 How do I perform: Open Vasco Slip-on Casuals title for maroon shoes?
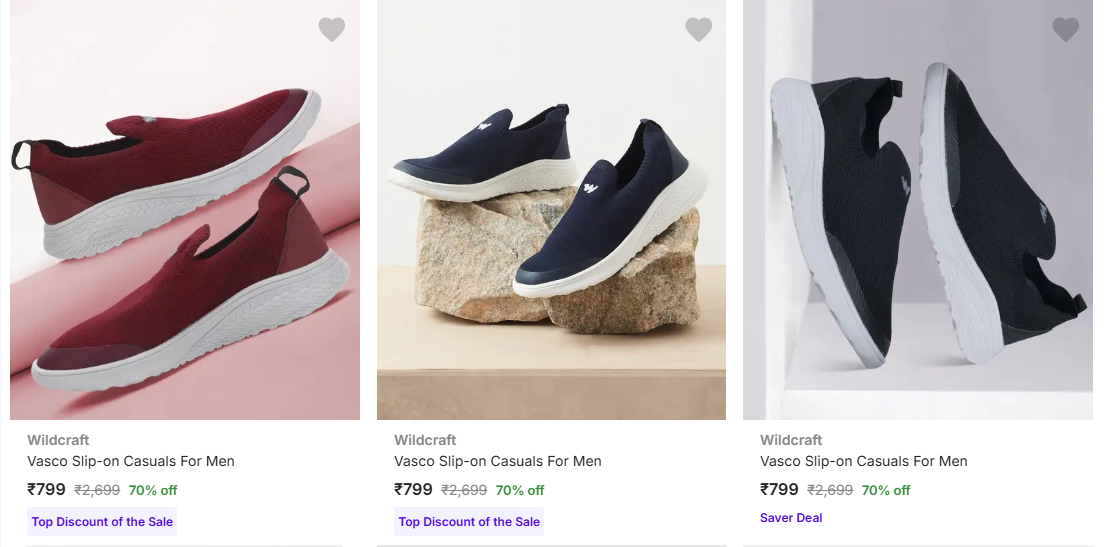coord(131,461)
